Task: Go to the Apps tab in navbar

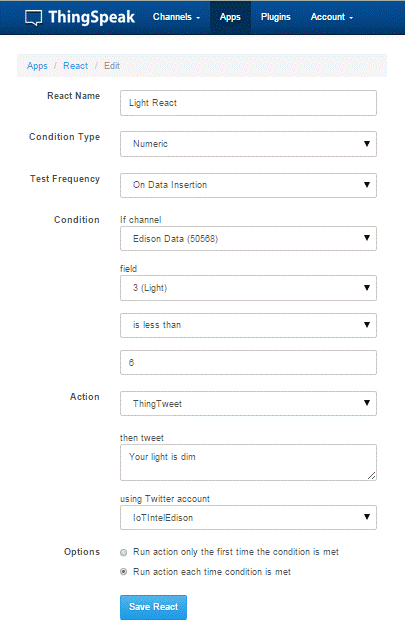Action: [230, 17]
